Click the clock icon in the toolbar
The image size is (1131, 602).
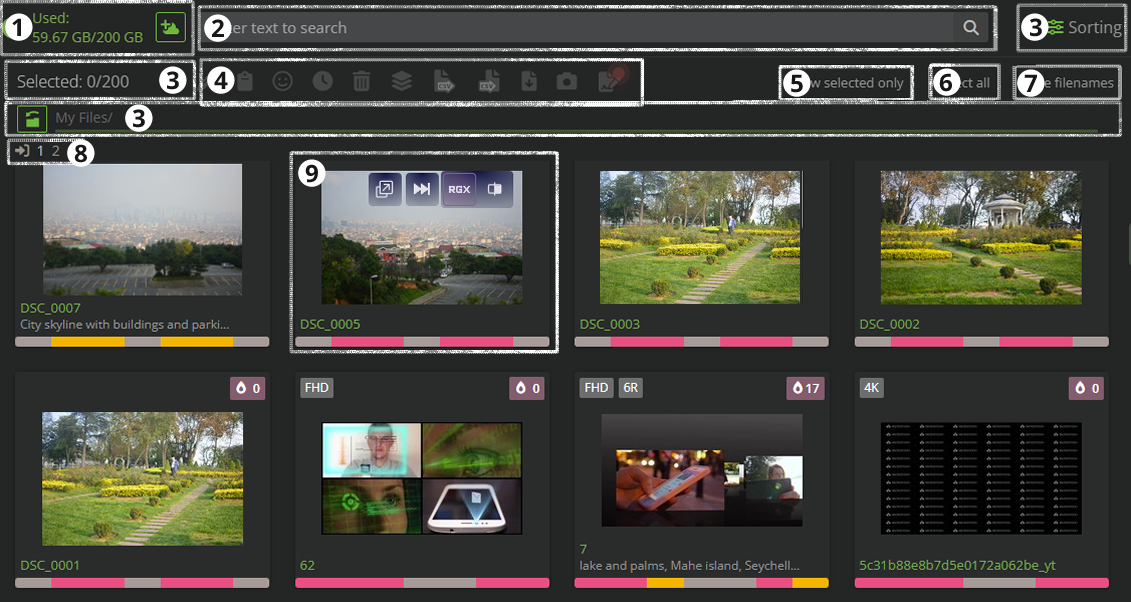pyautogui.click(x=322, y=82)
